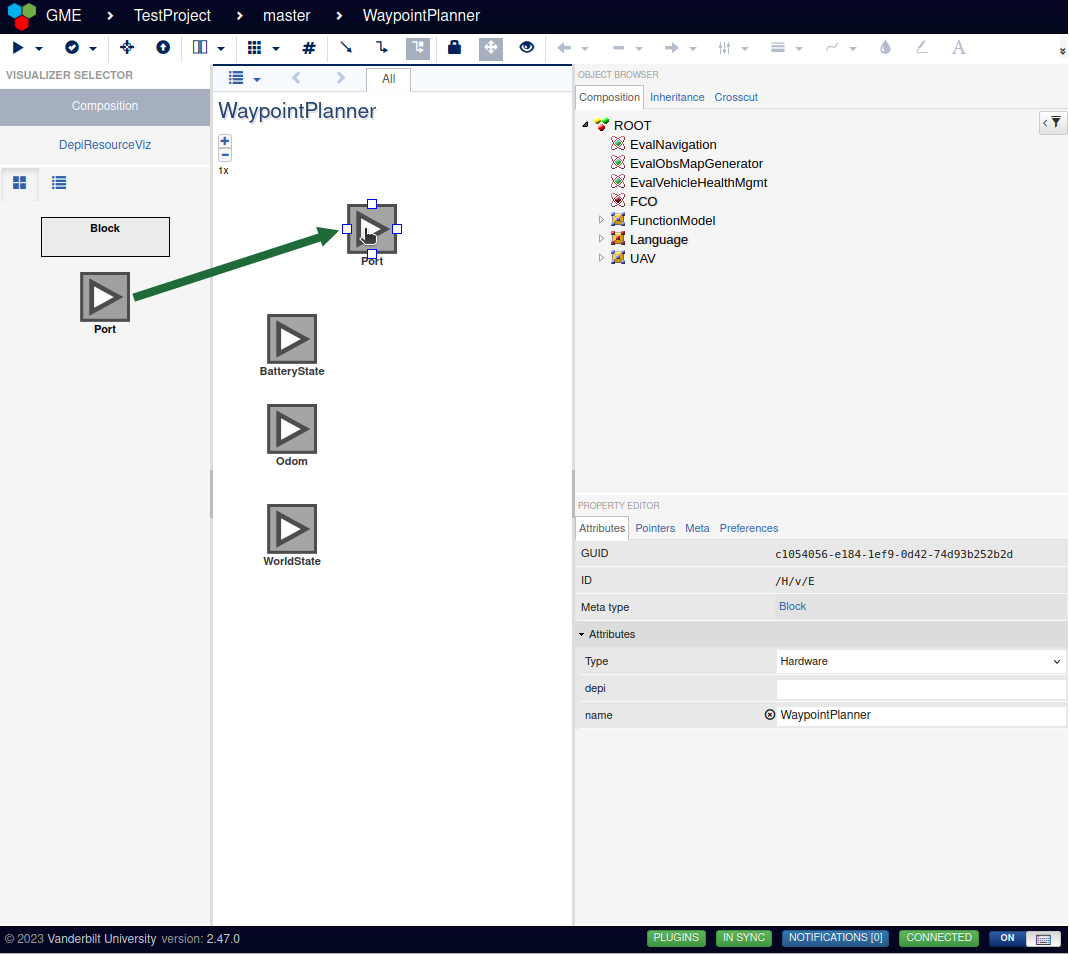Open dropdown arrow beside split-panel icon
The width and height of the screenshot is (1069, 955).
[x=221, y=48]
